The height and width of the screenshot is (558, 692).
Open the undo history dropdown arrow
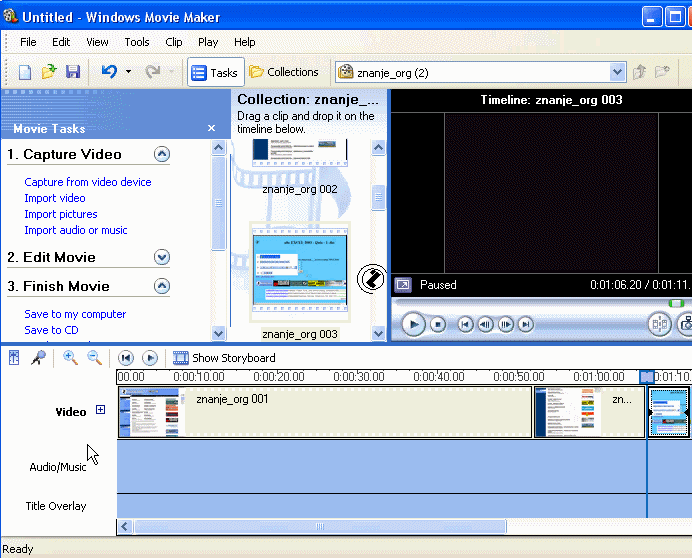coord(128,72)
